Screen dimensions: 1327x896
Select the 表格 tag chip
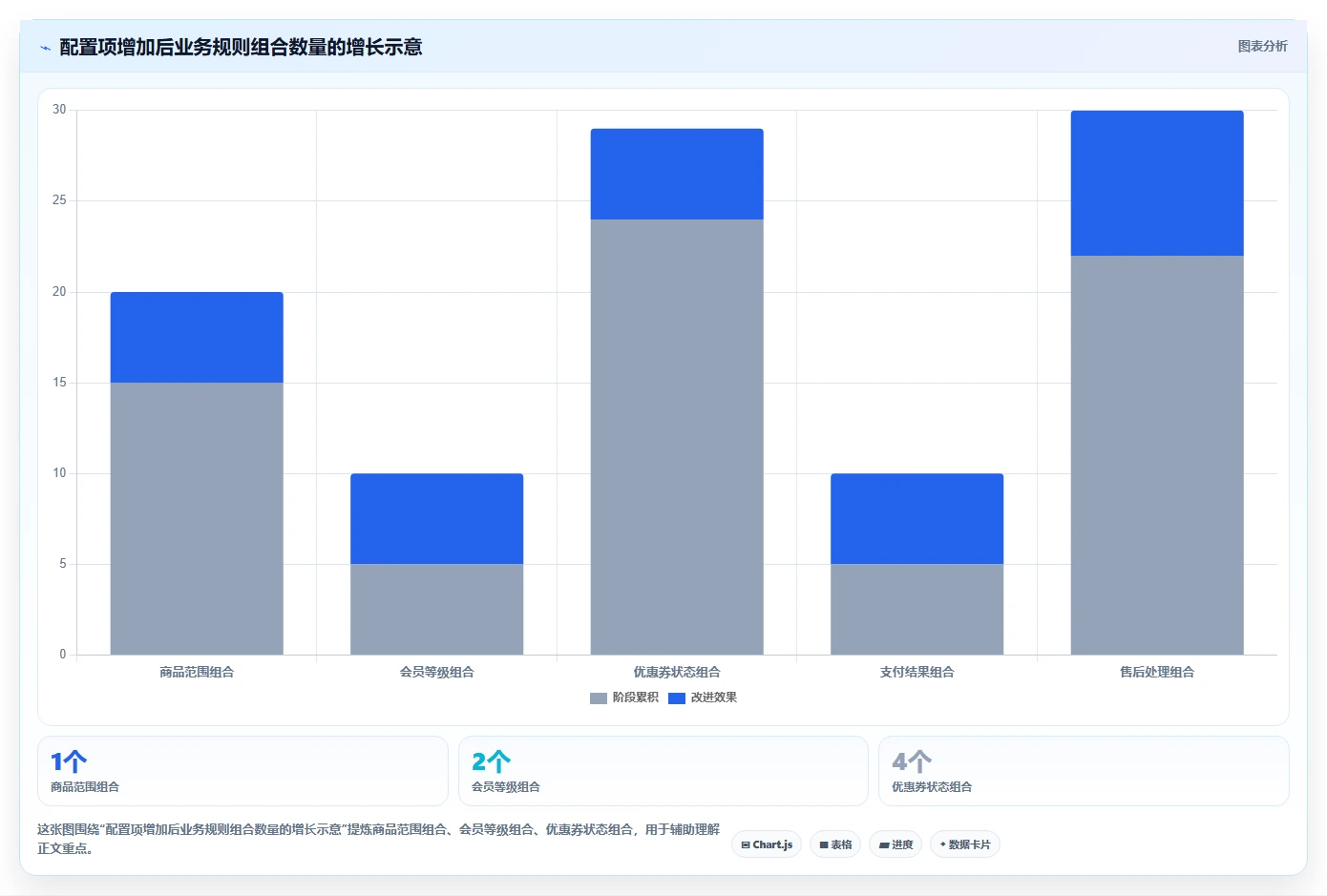pos(835,844)
